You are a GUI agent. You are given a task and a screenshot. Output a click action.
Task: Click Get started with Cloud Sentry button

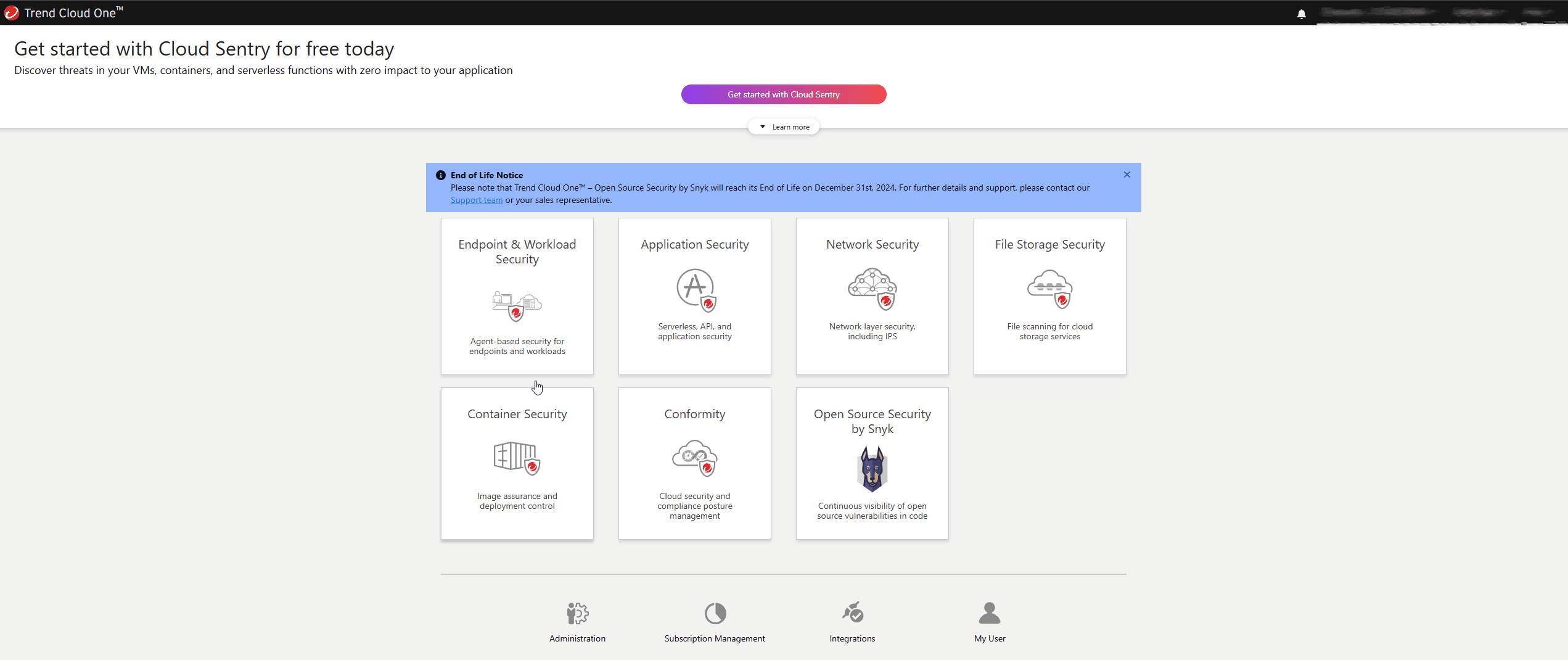783,94
